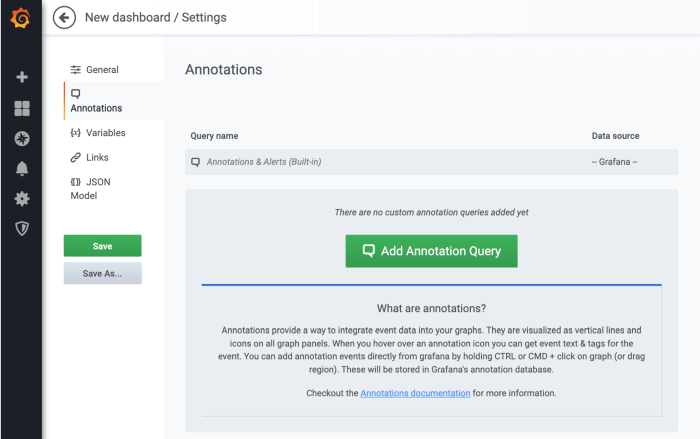Open the Explore compass icon
700x439 pixels.
coord(21,138)
